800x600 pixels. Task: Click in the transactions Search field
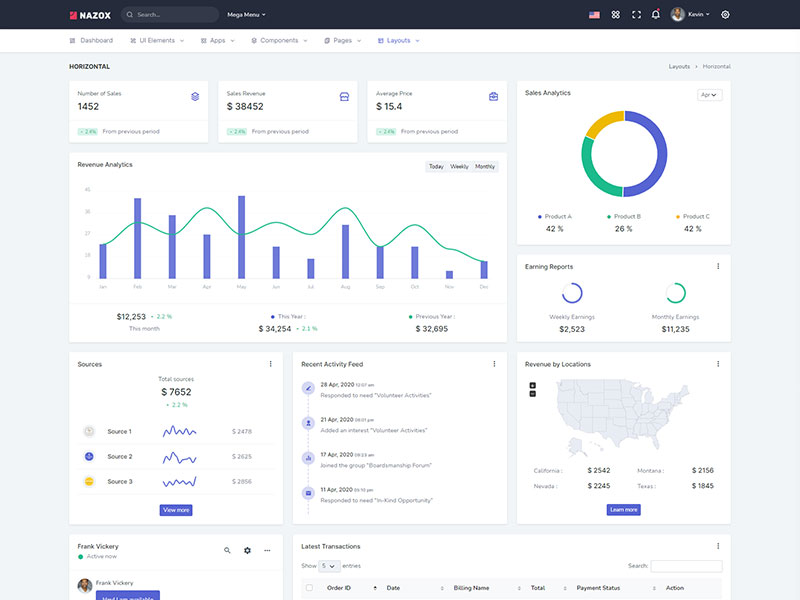coord(686,566)
